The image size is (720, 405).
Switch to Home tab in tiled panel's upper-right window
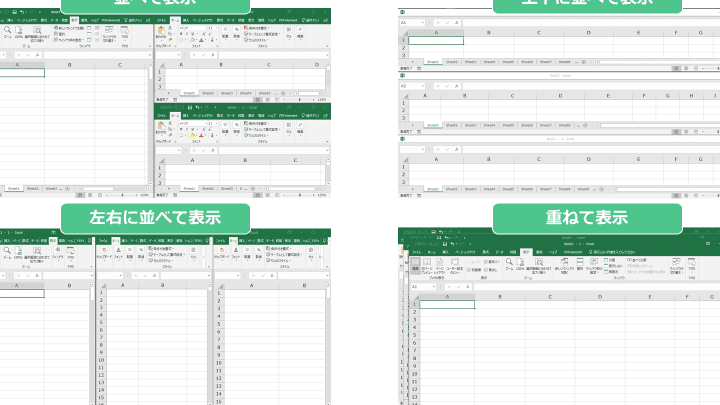pyautogui.click(x=175, y=20)
